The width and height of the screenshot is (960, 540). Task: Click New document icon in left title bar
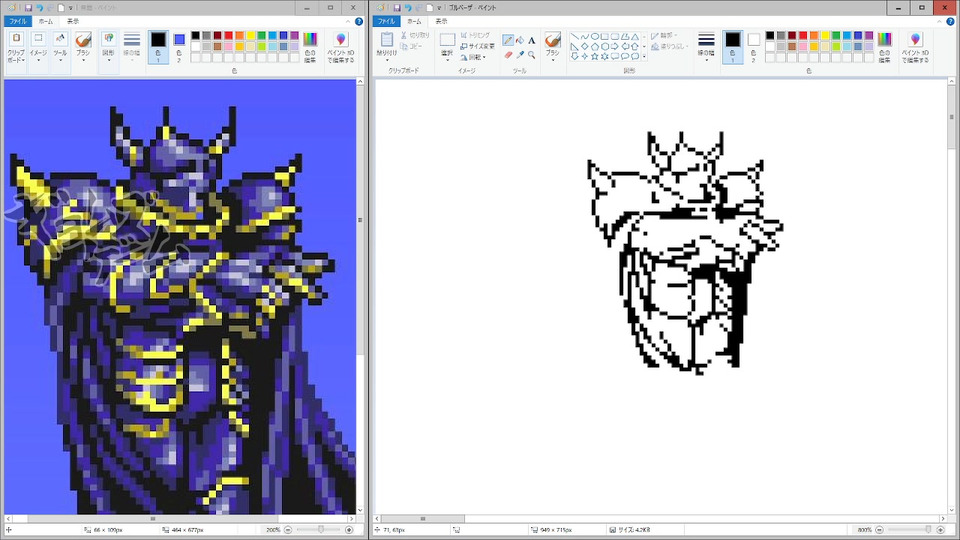pos(61,7)
